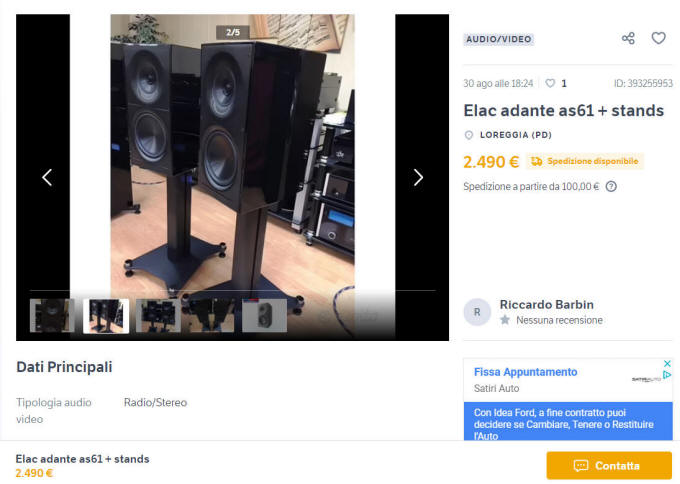Screen dimensions: 680x484
Task: Click the AdChoices triangle icon
Action: click(x=667, y=375)
